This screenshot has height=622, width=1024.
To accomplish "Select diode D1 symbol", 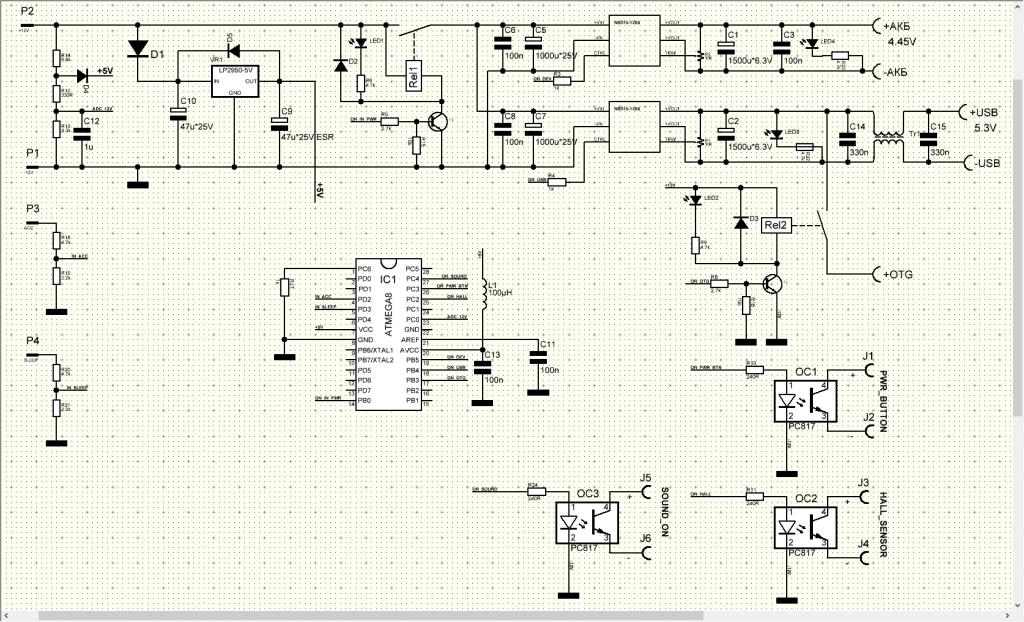I will click(138, 48).
